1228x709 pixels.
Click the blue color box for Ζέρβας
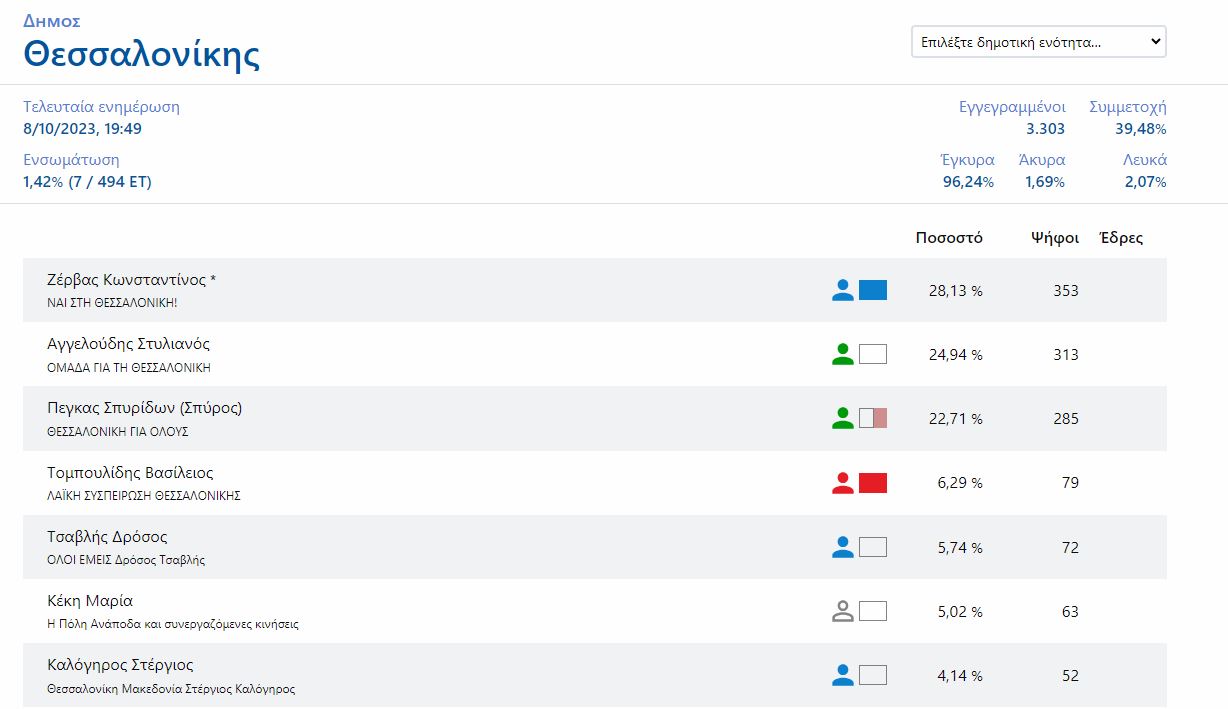click(873, 290)
